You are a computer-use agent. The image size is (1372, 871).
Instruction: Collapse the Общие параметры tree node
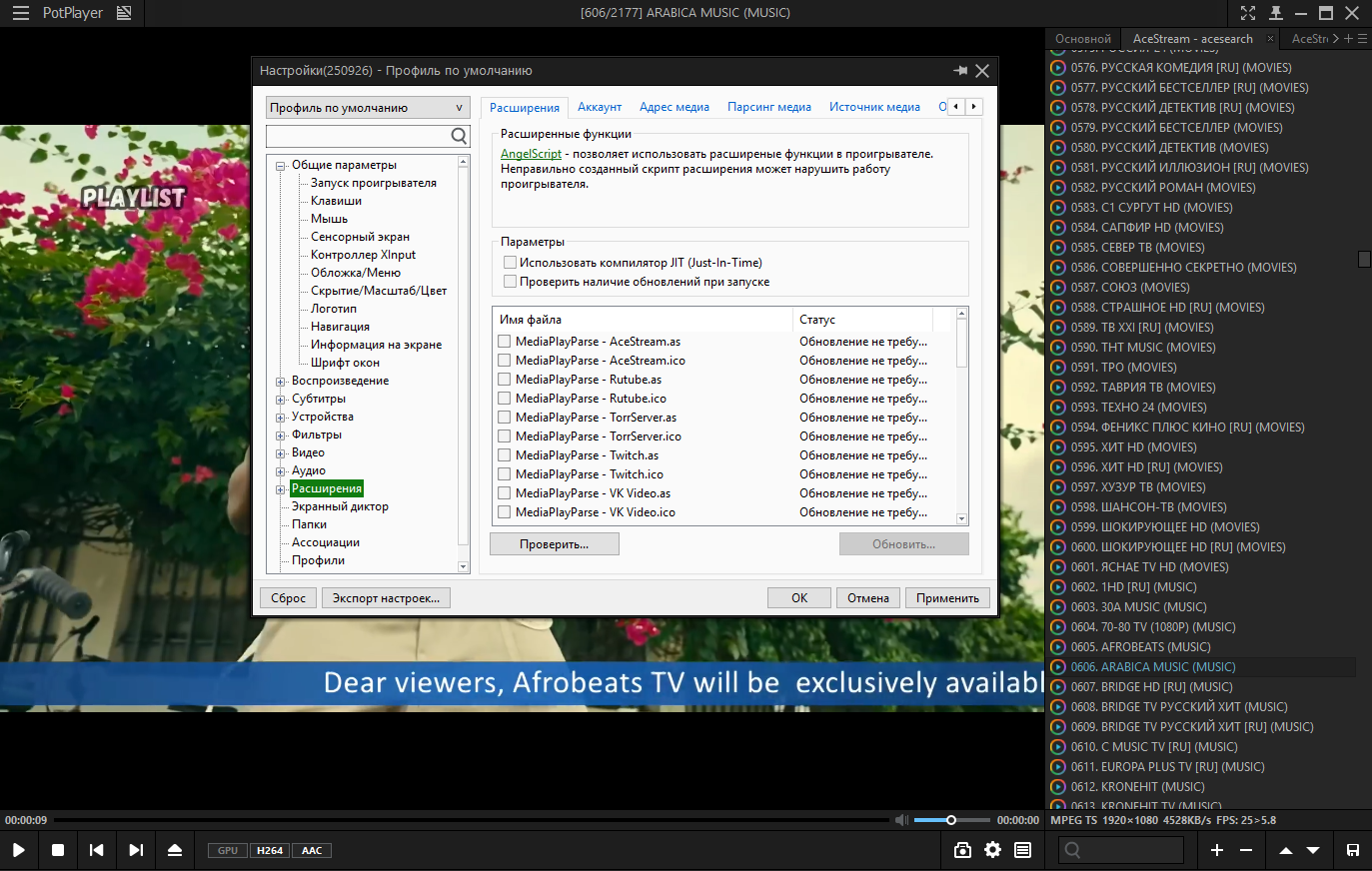(x=281, y=166)
